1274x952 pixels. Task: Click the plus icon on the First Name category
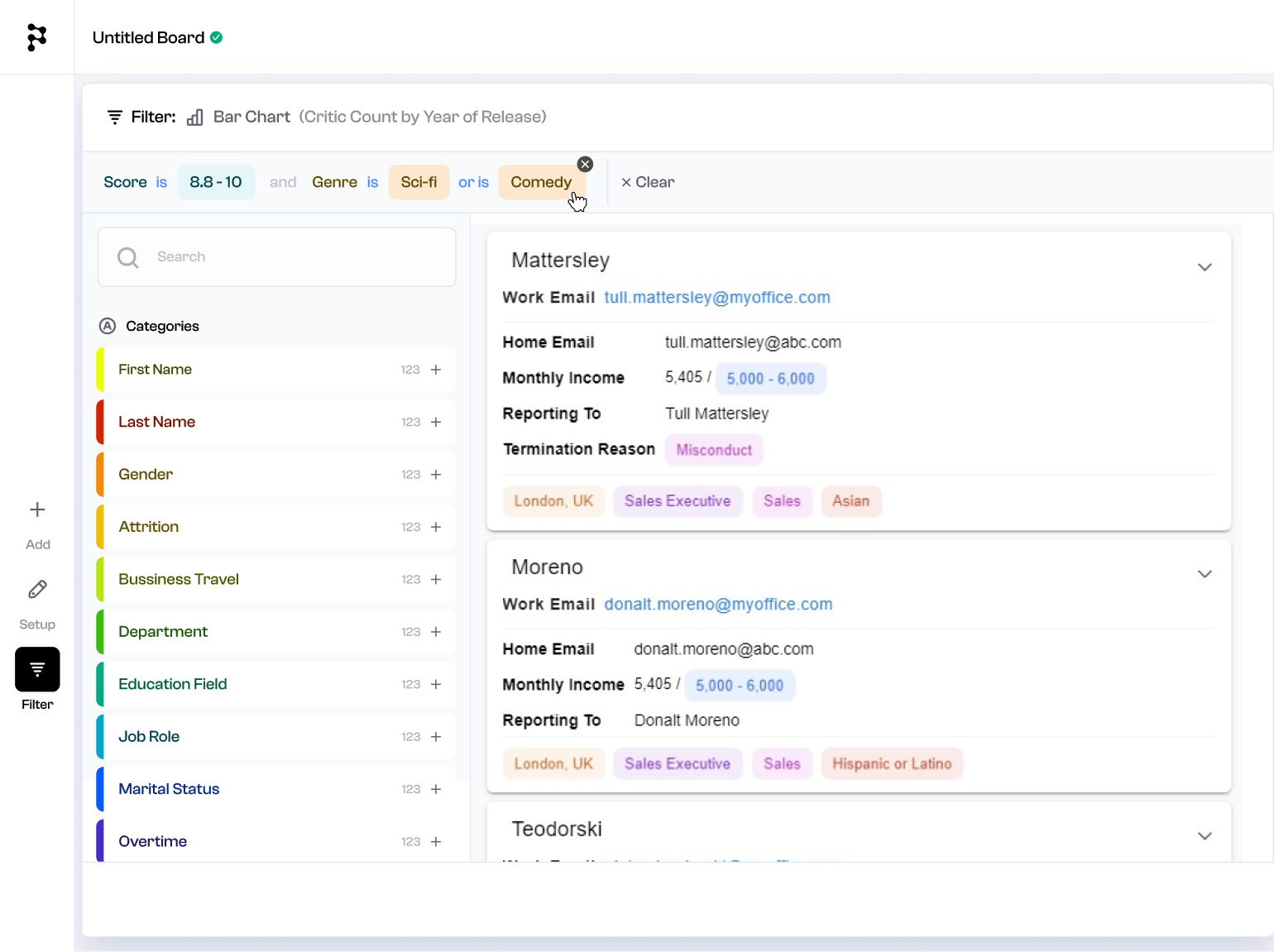[435, 370]
